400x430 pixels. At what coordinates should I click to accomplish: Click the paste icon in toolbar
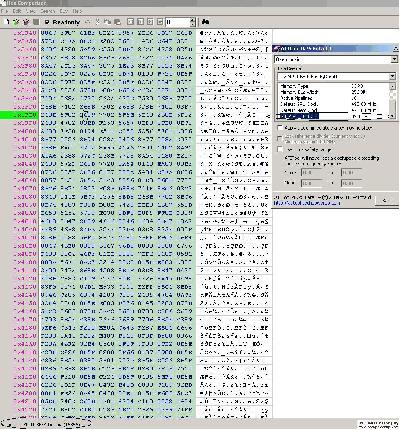(117, 22)
